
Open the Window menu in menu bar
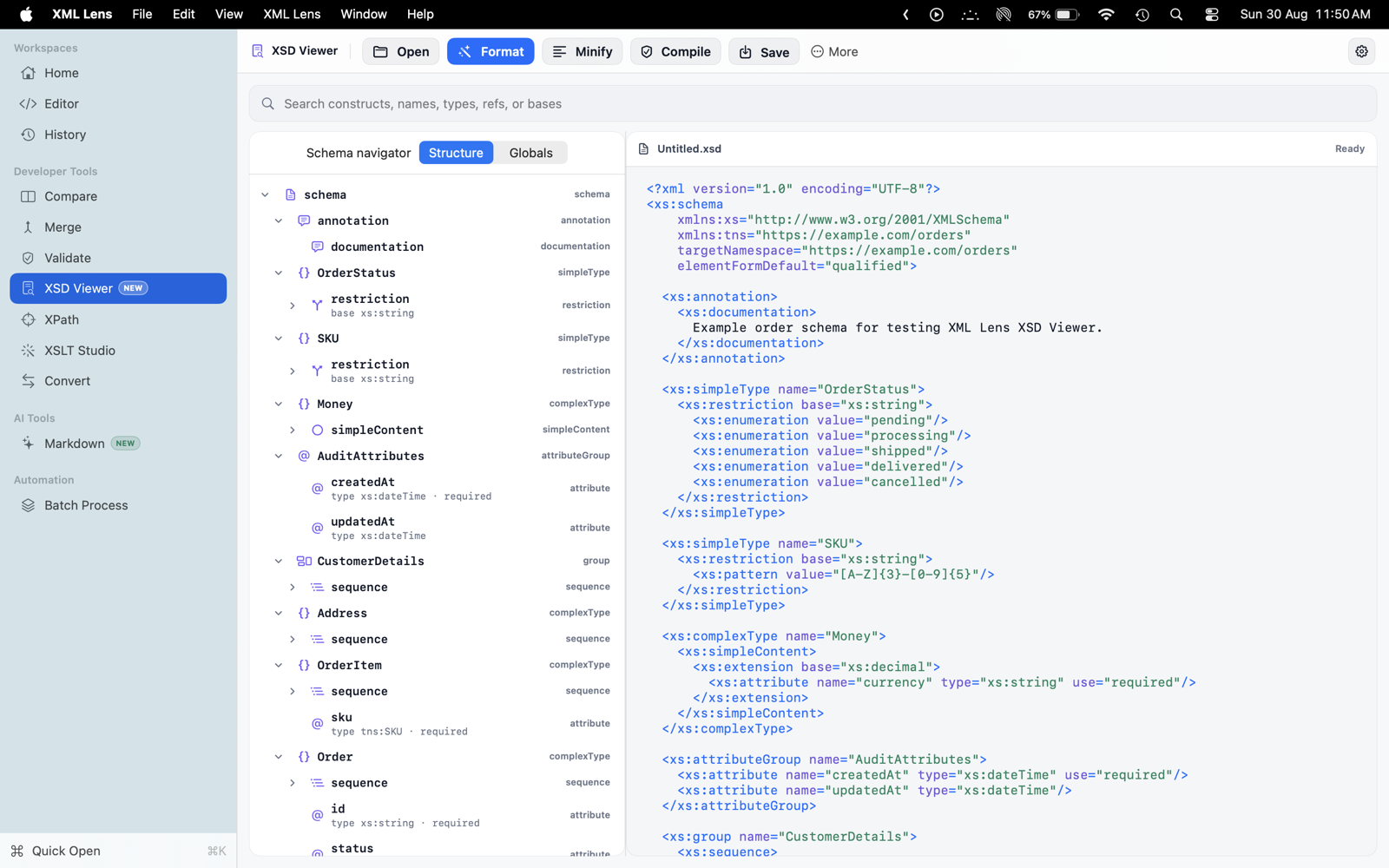[x=364, y=15]
